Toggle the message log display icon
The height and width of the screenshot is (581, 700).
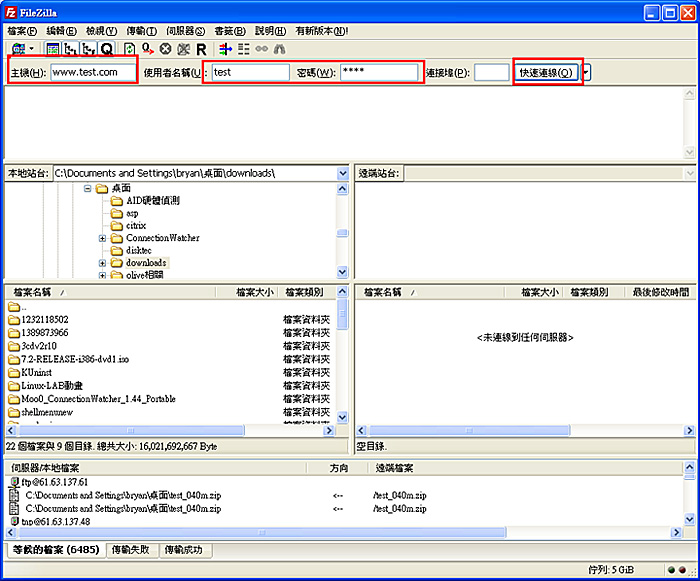(53, 49)
